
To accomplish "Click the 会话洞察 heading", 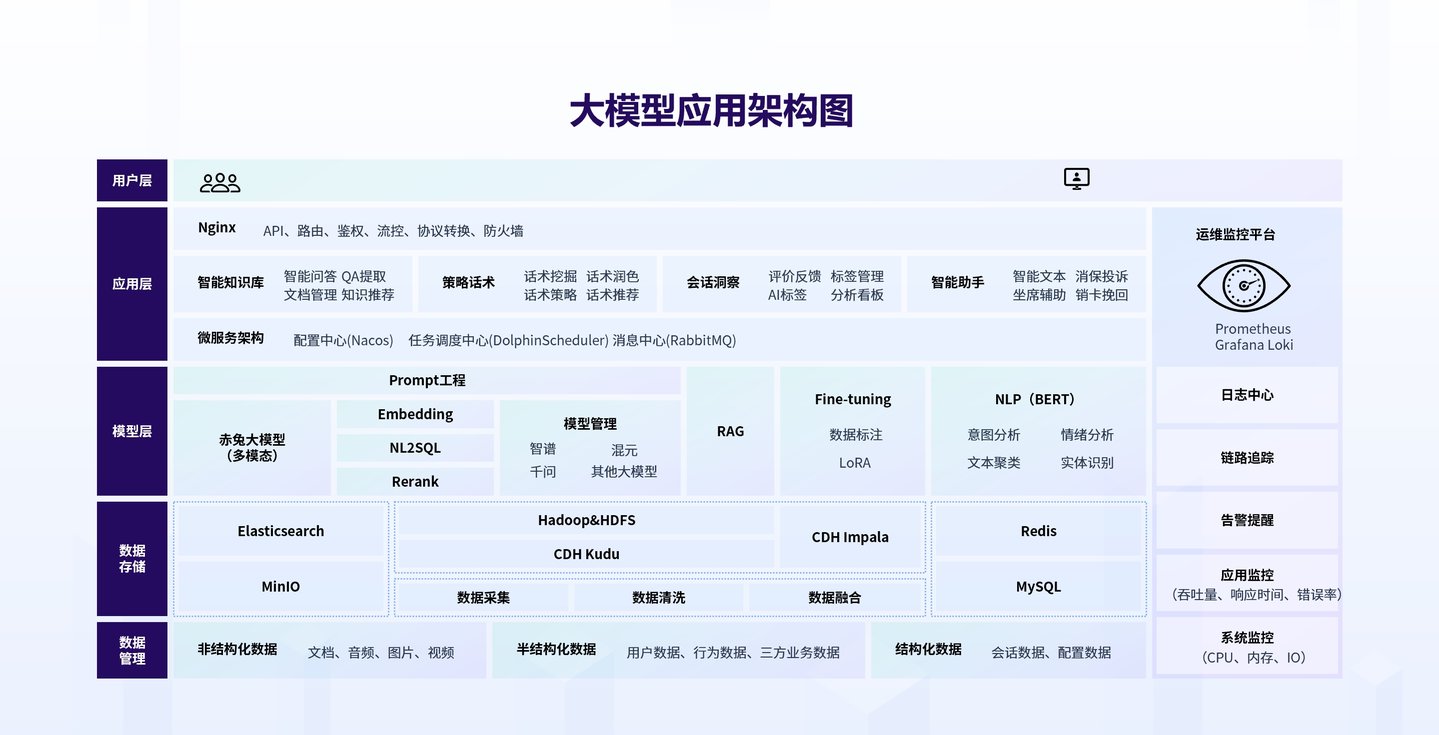I will tap(713, 283).
